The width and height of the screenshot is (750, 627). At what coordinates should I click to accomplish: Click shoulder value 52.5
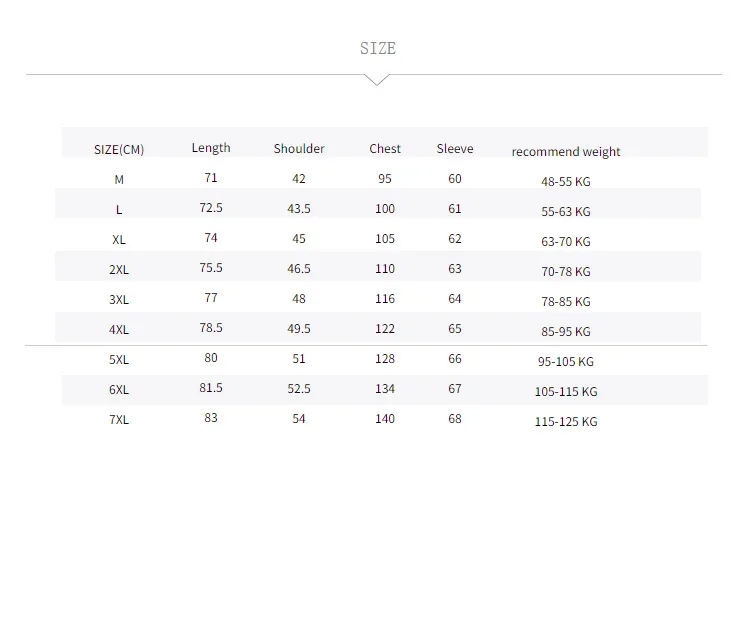pyautogui.click(x=299, y=389)
